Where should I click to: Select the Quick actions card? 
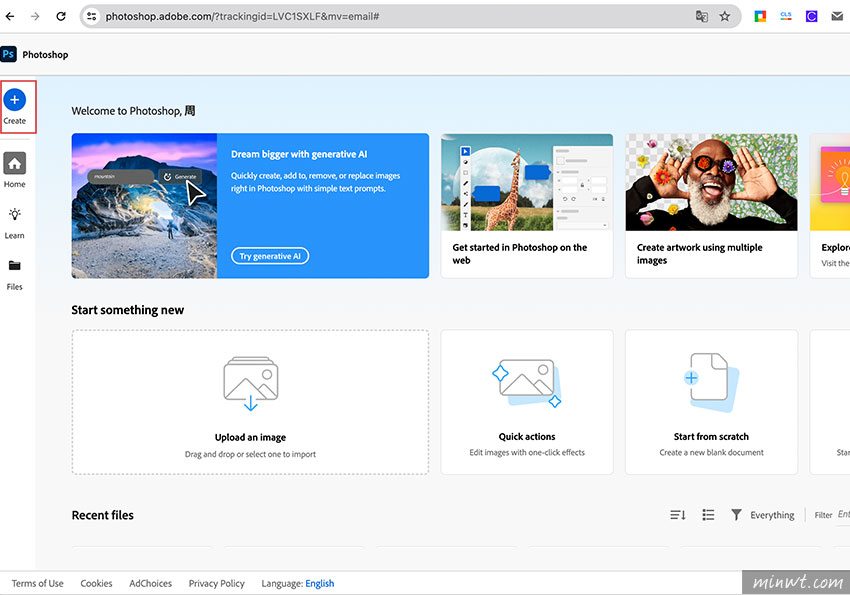click(x=527, y=402)
